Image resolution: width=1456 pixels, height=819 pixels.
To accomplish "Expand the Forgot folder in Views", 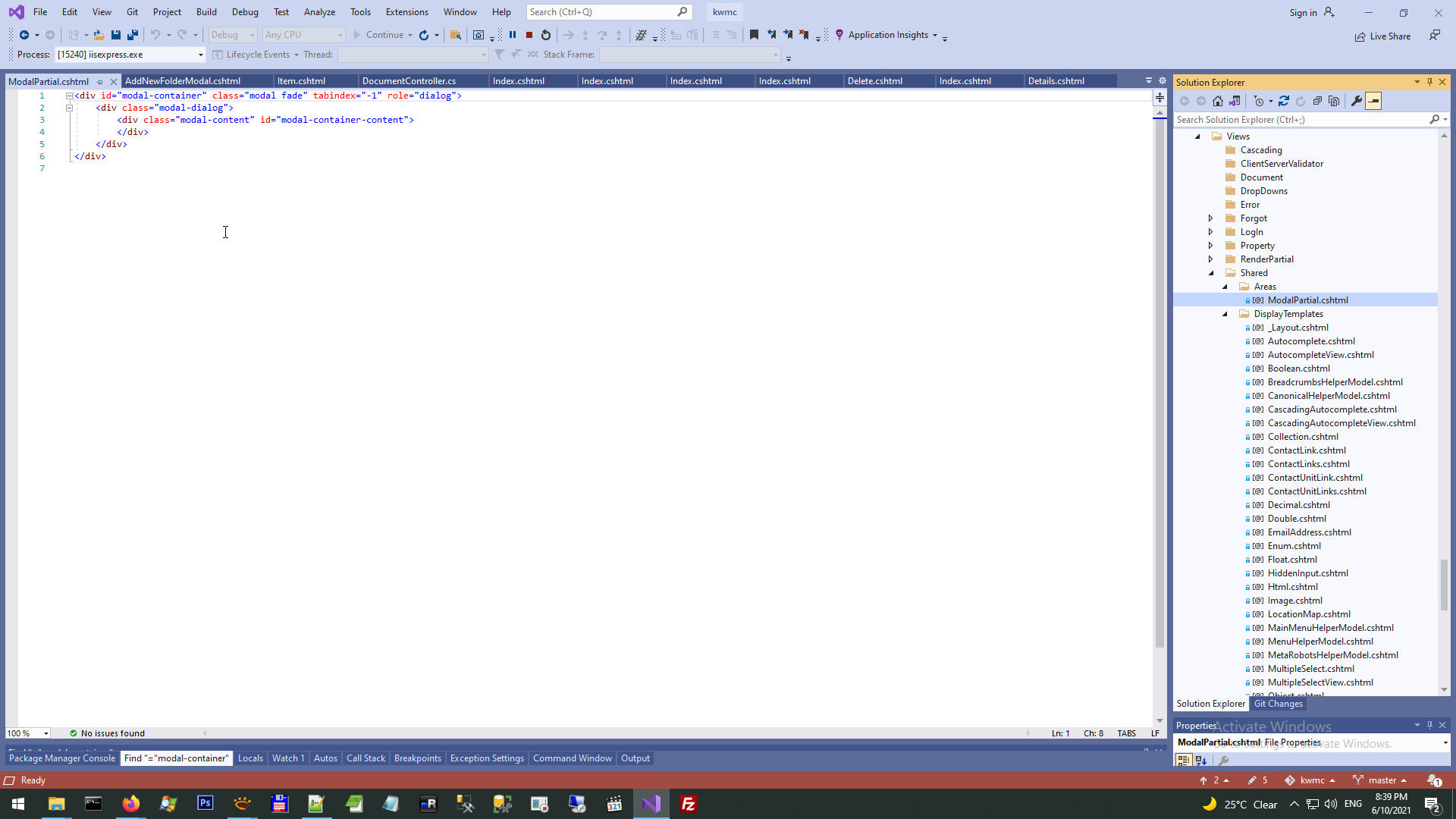I will click(1211, 218).
